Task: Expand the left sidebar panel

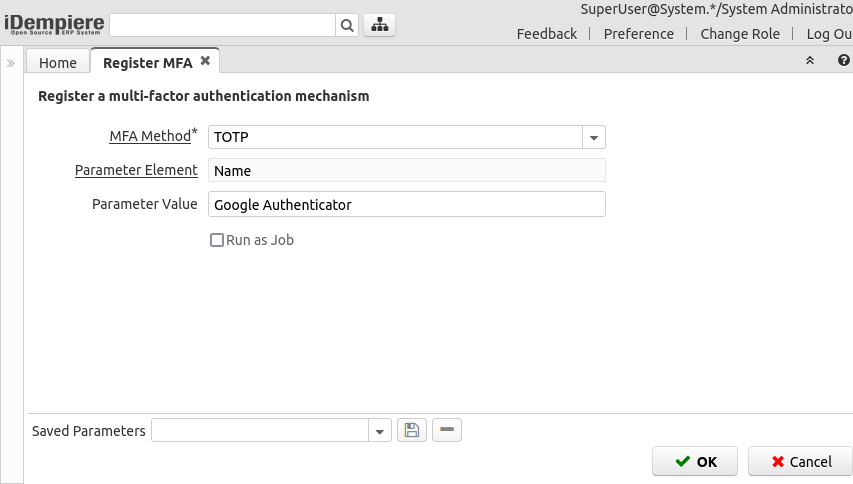Action: click(10, 63)
